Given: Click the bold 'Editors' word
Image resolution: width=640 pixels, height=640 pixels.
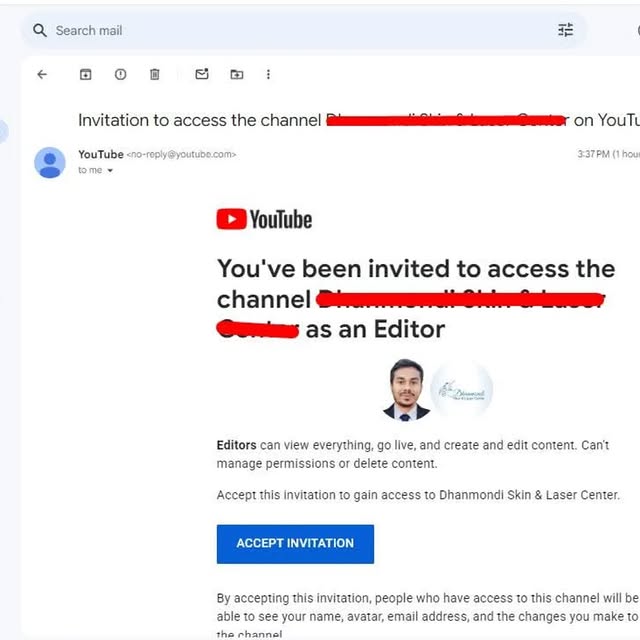Looking at the screenshot, I should pyautogui.click(x=236, y=445).
